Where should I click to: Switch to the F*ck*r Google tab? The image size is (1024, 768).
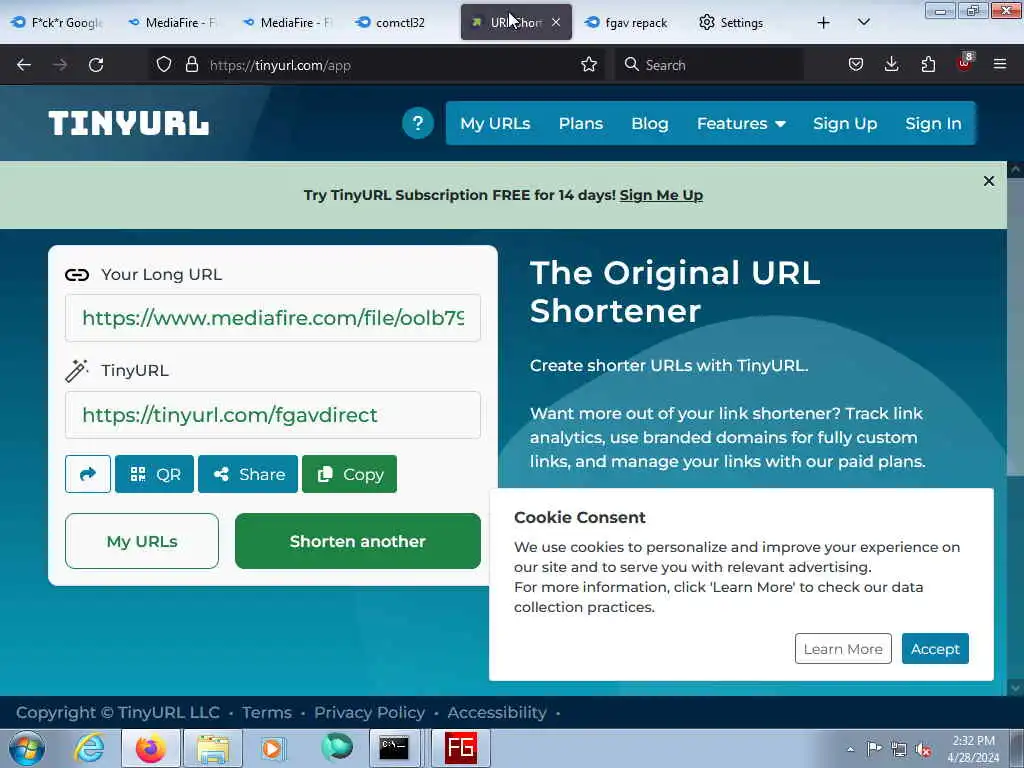coord(57,23)
